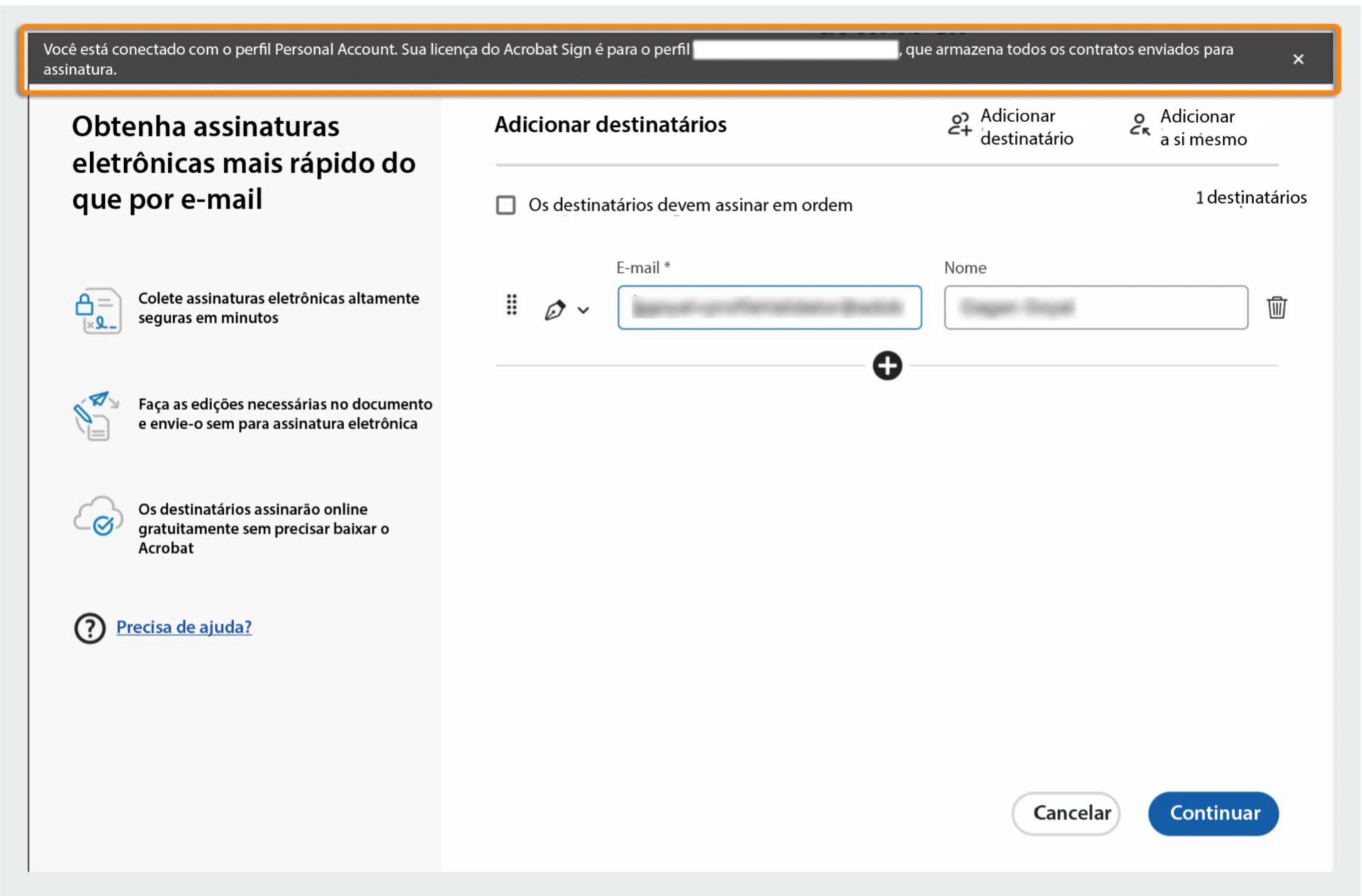Click the Adicionar destinatários heading

coord(610,124)
